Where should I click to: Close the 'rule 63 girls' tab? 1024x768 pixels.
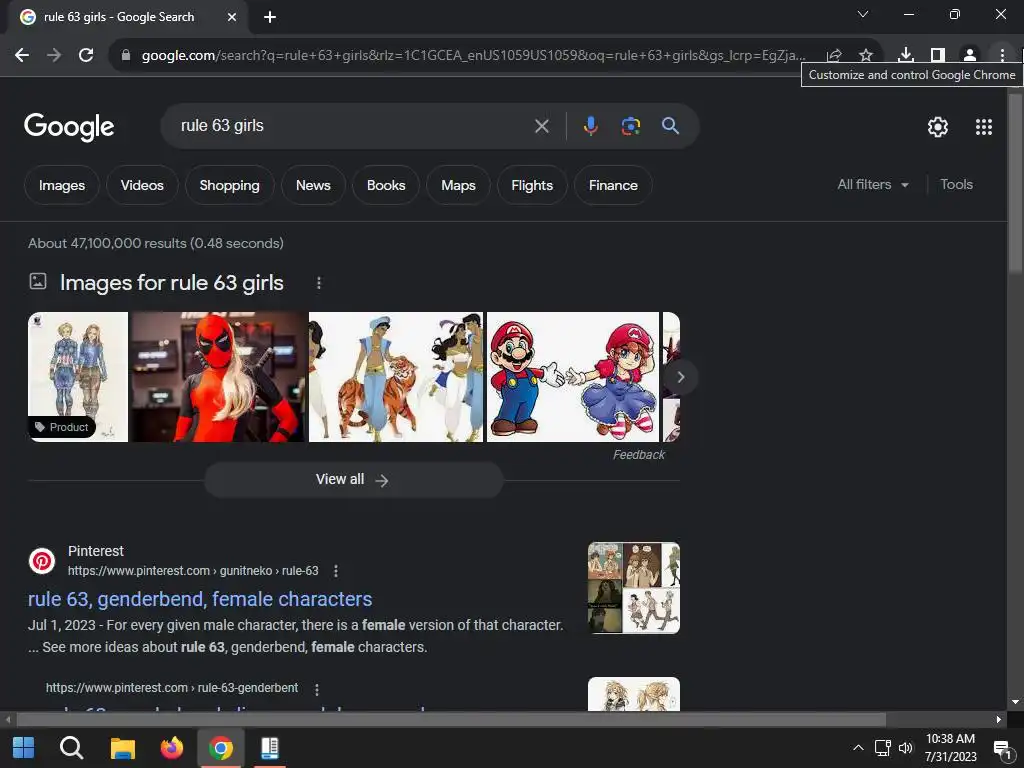coord(232,17)
